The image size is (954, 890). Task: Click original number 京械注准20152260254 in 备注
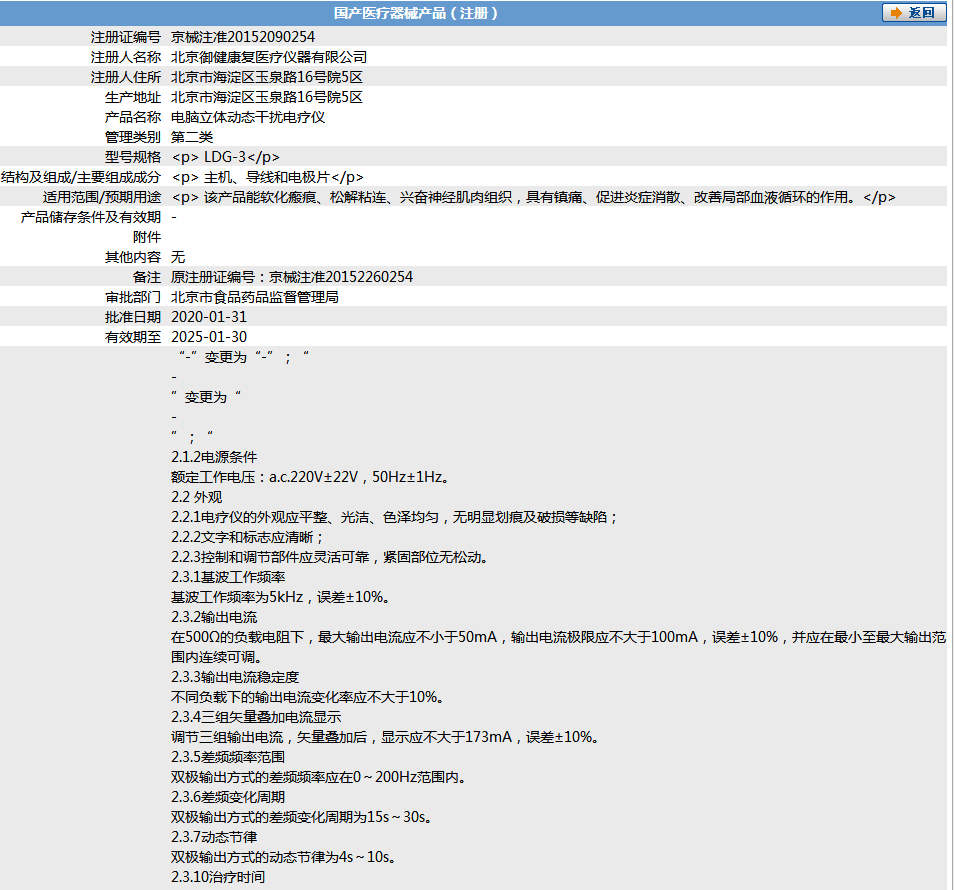coord(341,277)
